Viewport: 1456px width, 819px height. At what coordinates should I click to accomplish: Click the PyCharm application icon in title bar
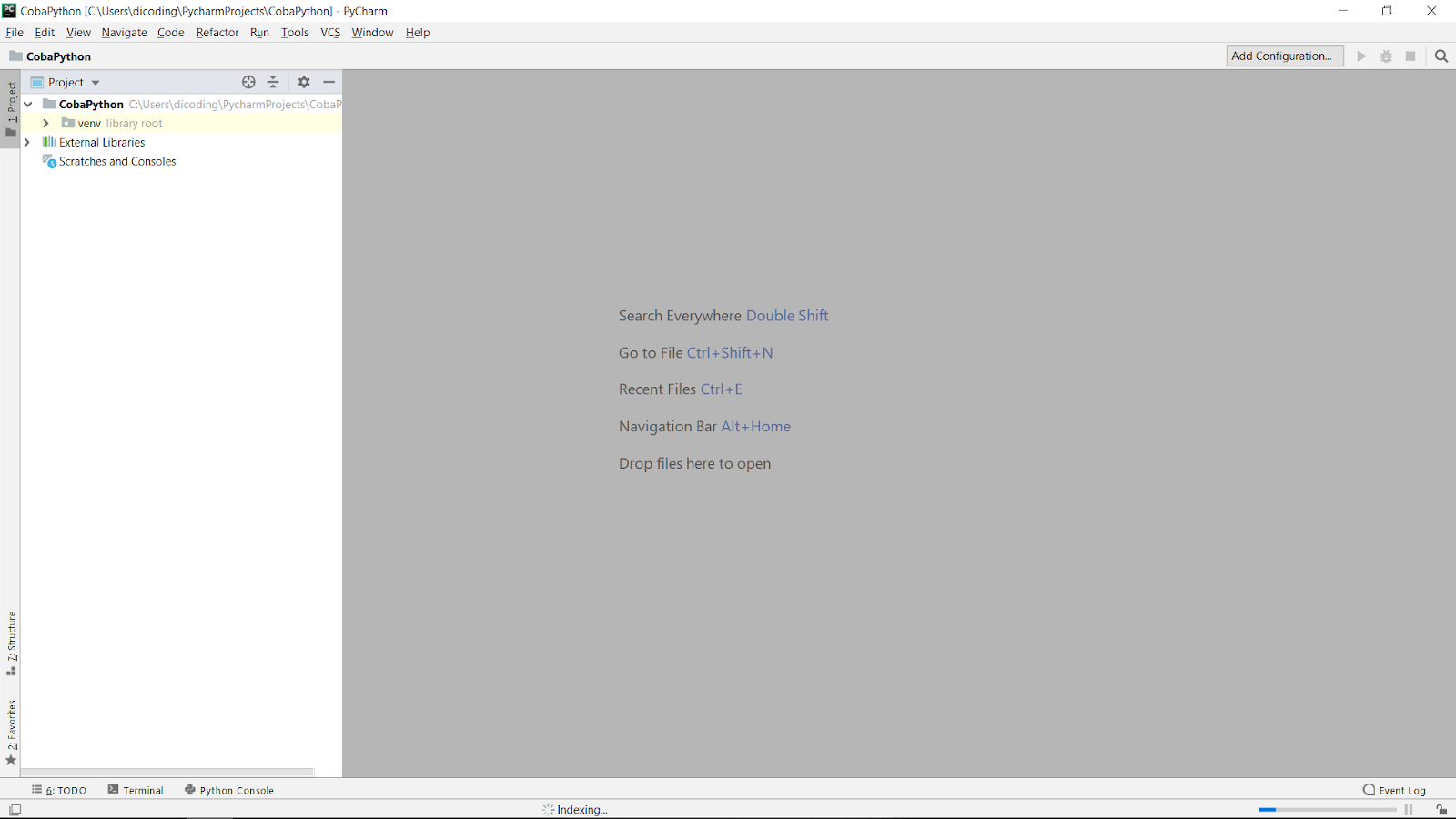[9, 11]
